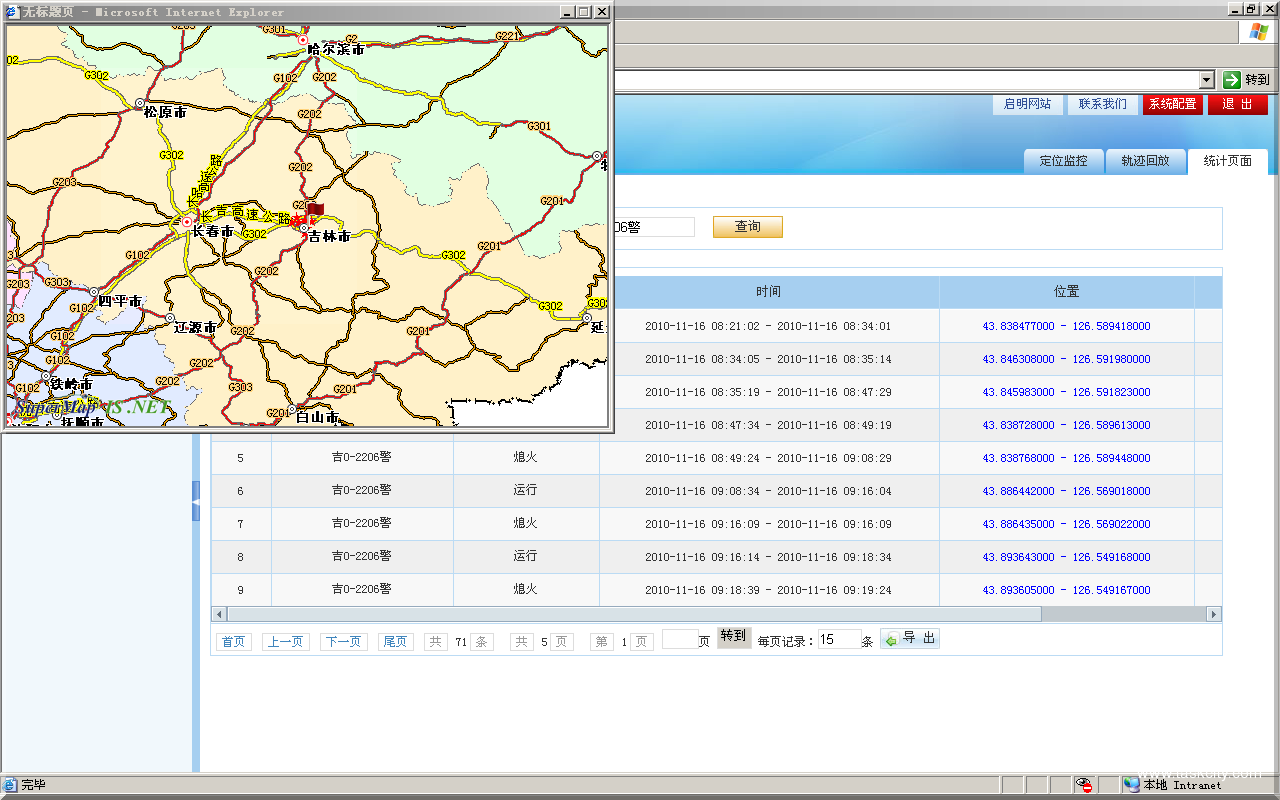Open location link 43.893605000 - 126.549167000
The height and width of the screenshot is (800, 1280).
coord(1067,590)
